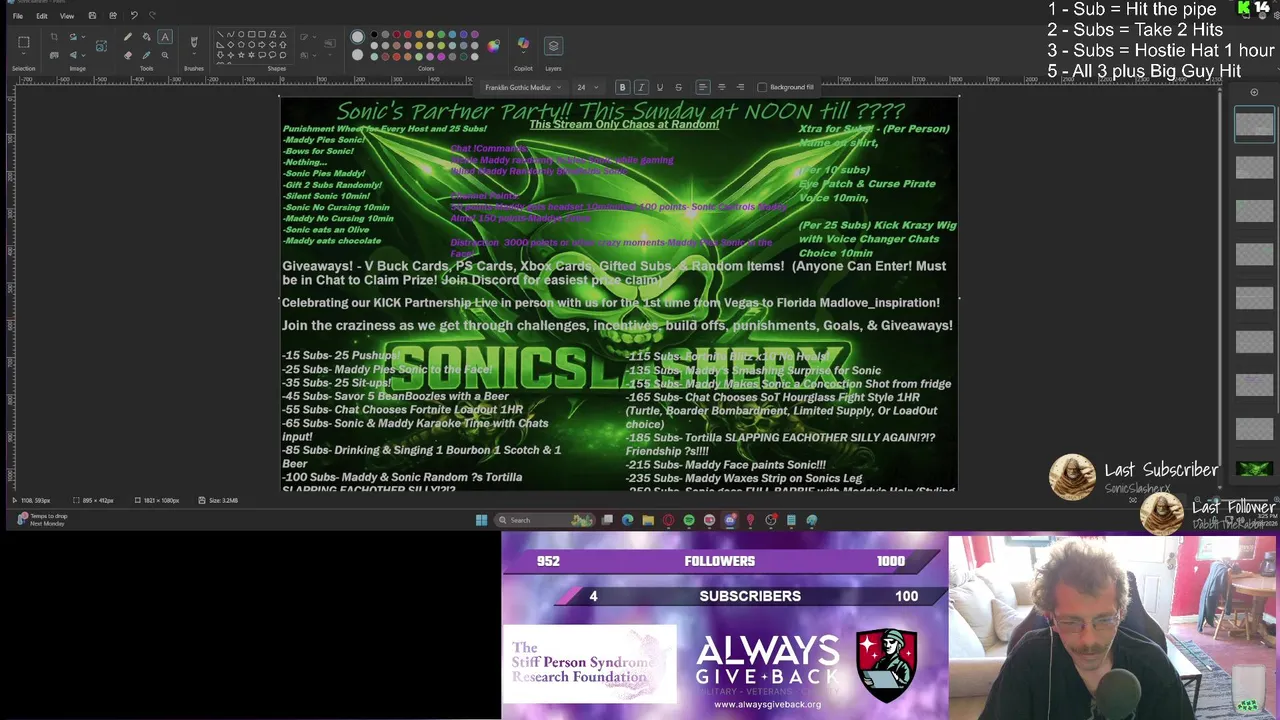Select the Rectangle shape
Viewport: 1280px width, 720px height.
pyautogui.click(x=251, y=34)
